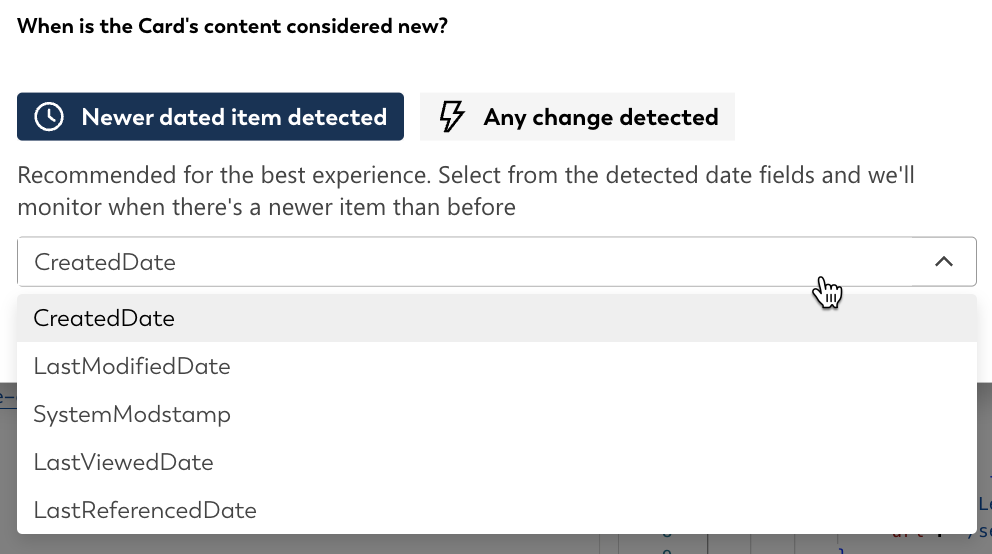
Task: Choose LastViewedDate from the options
Action: (497, 462)
